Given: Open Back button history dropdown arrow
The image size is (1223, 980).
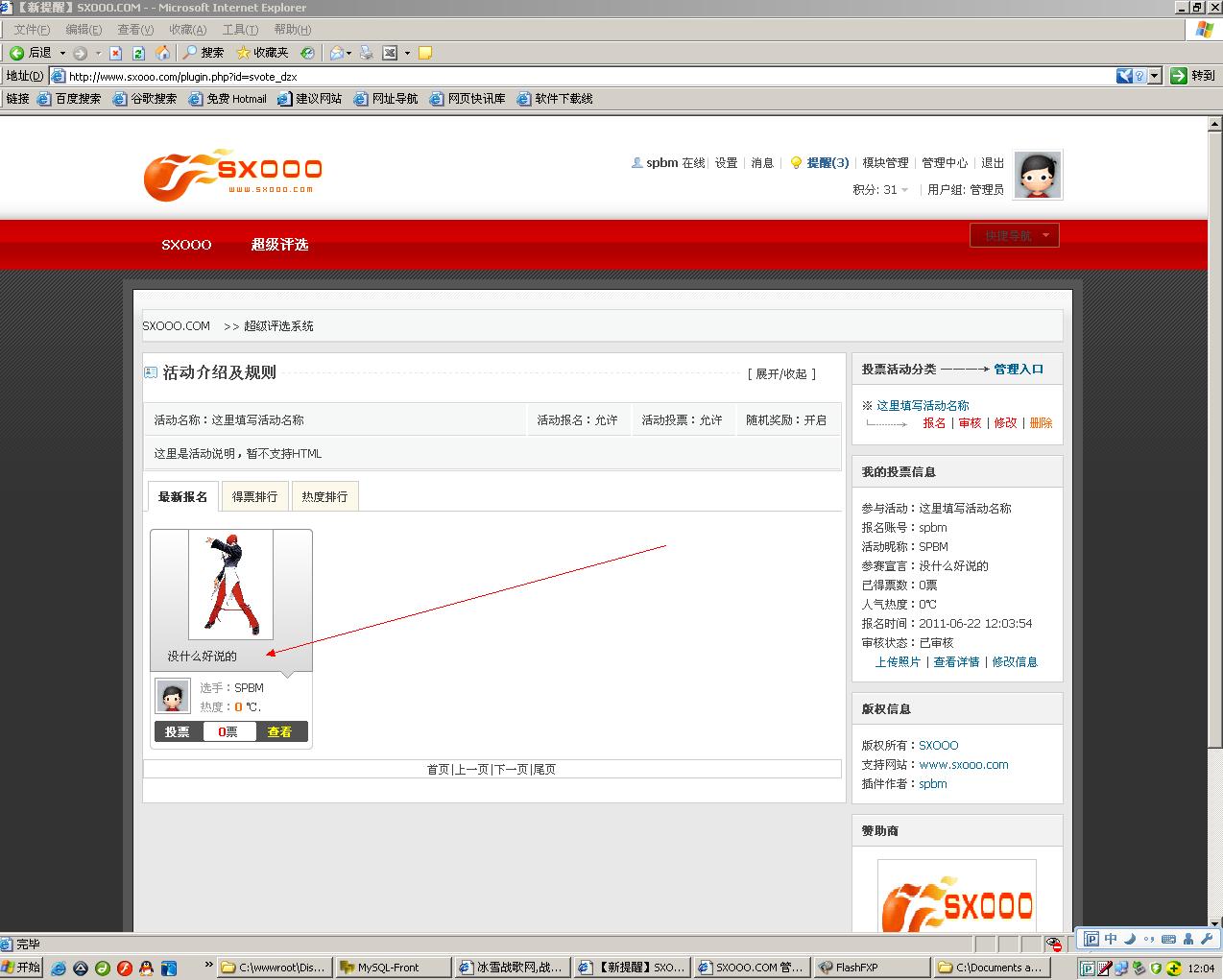Looking at the screenshot, I should (x=63, y=53).
